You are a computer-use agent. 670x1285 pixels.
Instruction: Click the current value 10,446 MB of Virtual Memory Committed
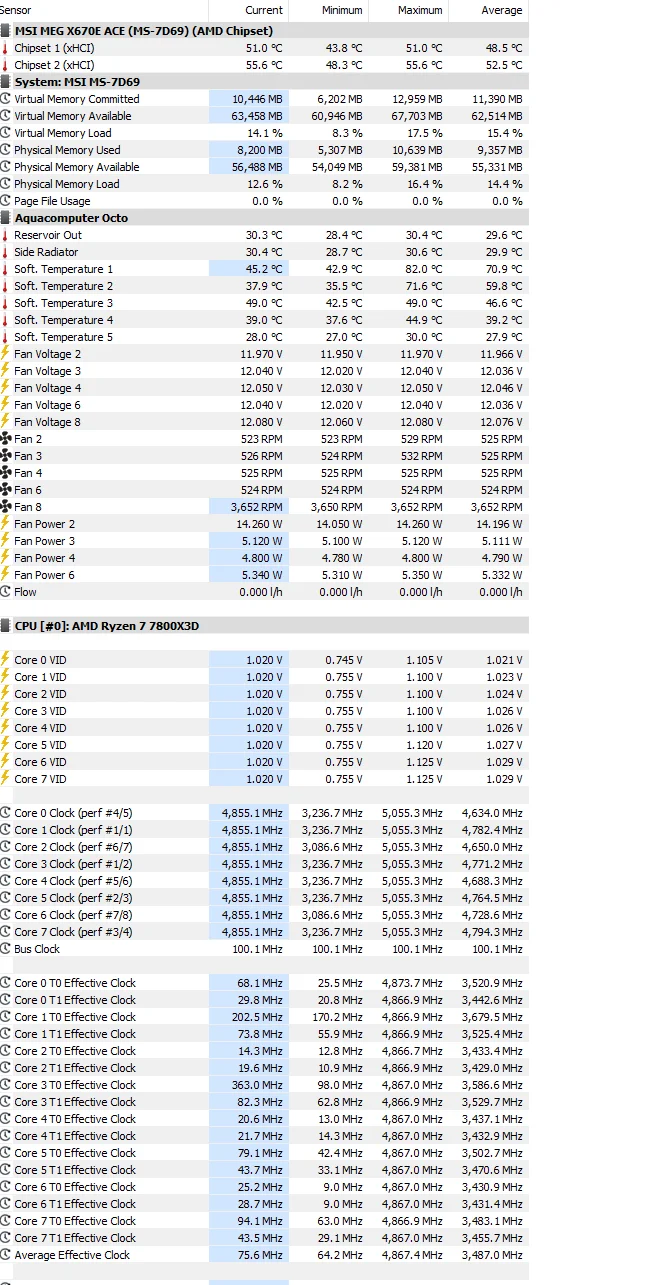pyautogui.click(x=257, y=99)
